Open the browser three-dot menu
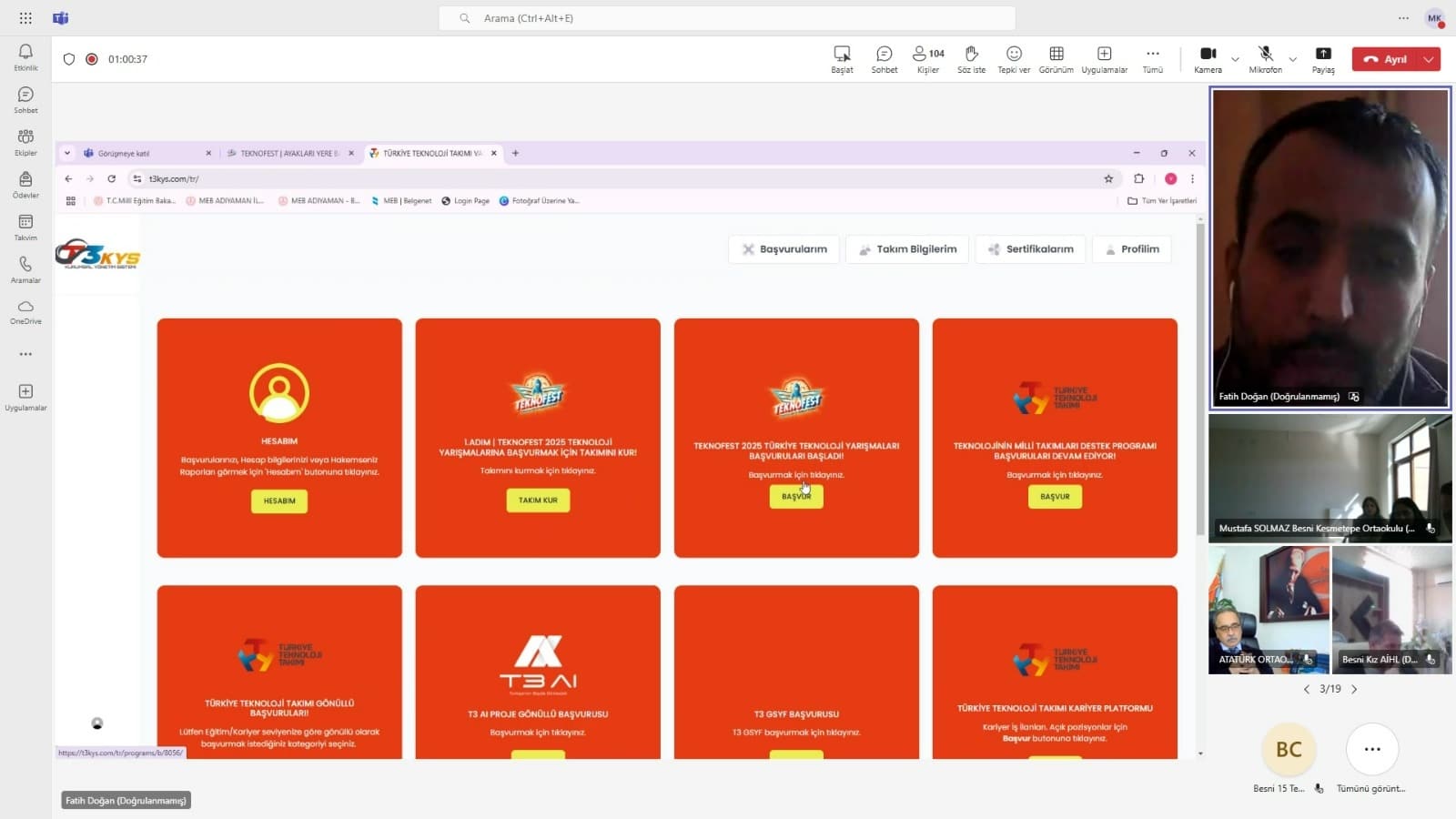This screenshot has width=1456, height=819. point(1192,179)
